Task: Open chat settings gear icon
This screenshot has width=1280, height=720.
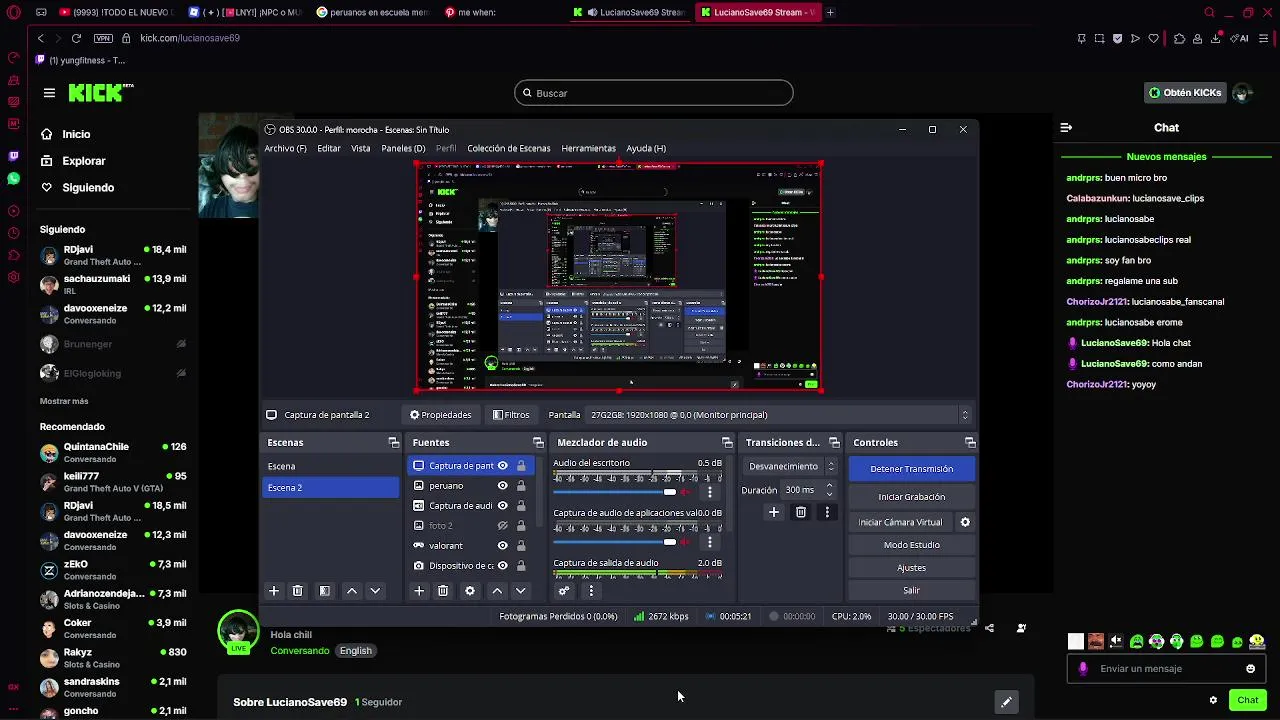Action: [1213, 700]
